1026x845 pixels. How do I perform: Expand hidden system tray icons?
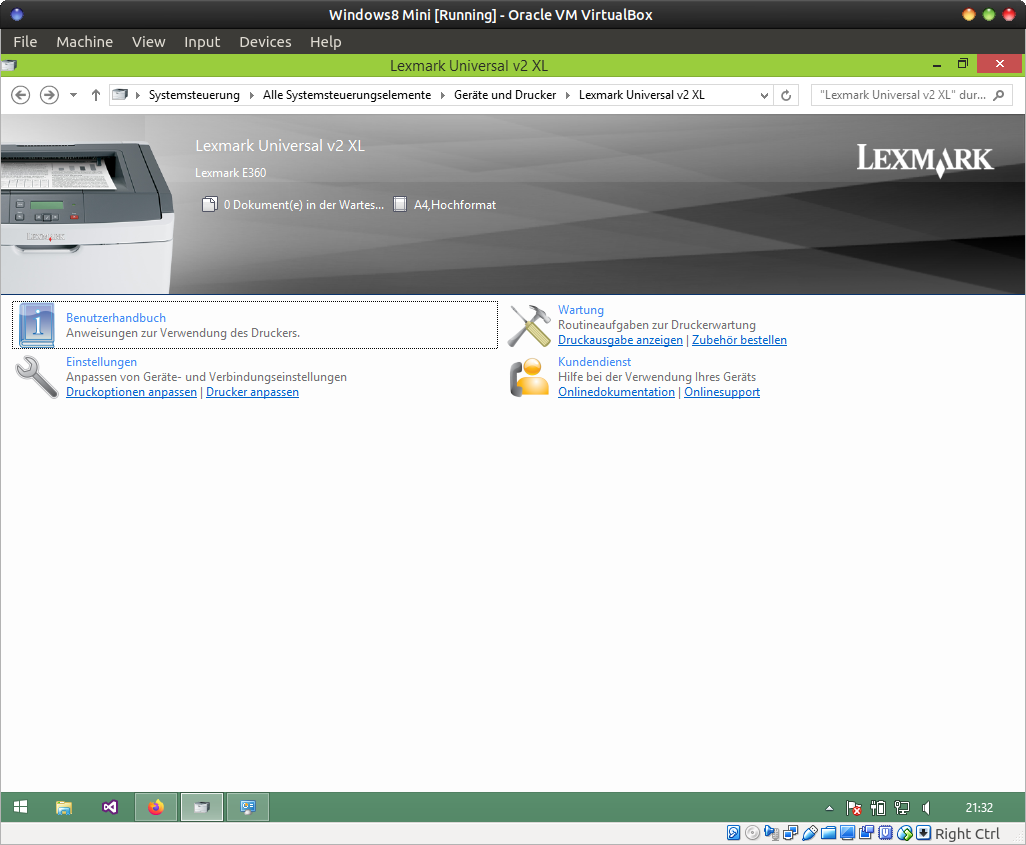[829, 807]
